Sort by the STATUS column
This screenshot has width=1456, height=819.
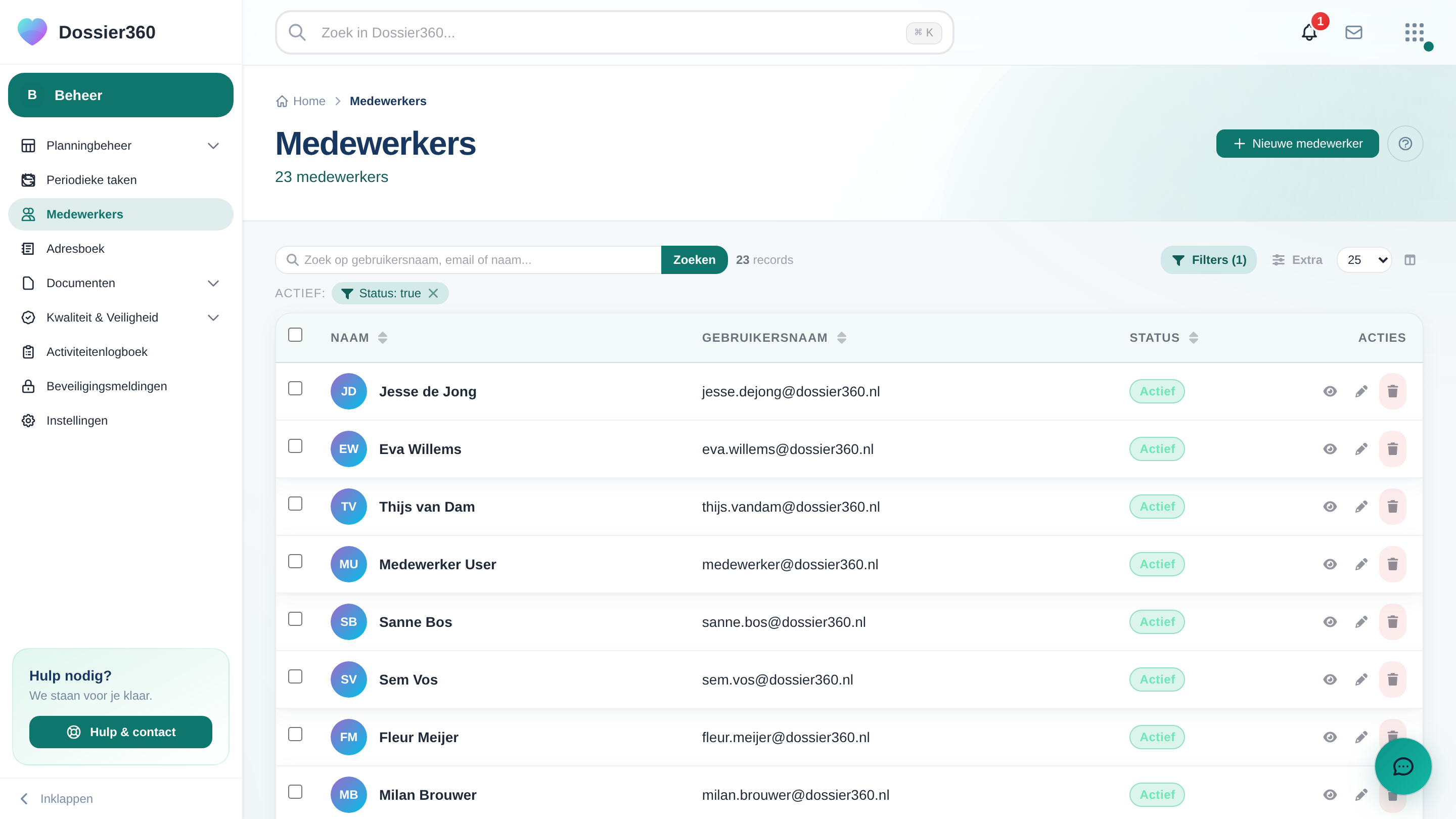[1164, 337]
